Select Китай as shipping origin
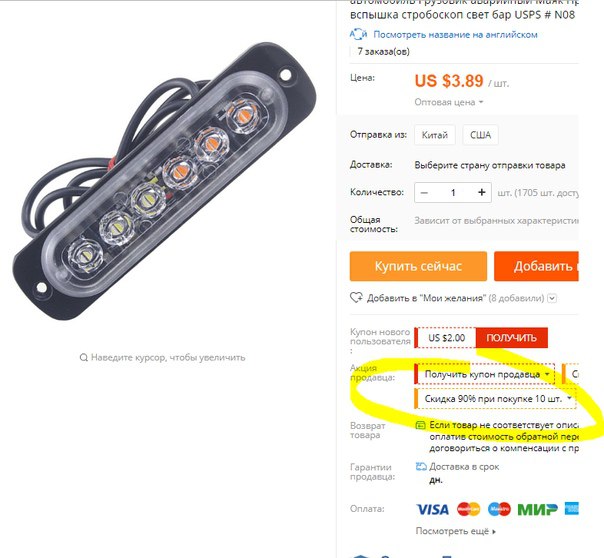This screenshot has height=558, width=604. point(435,135)
